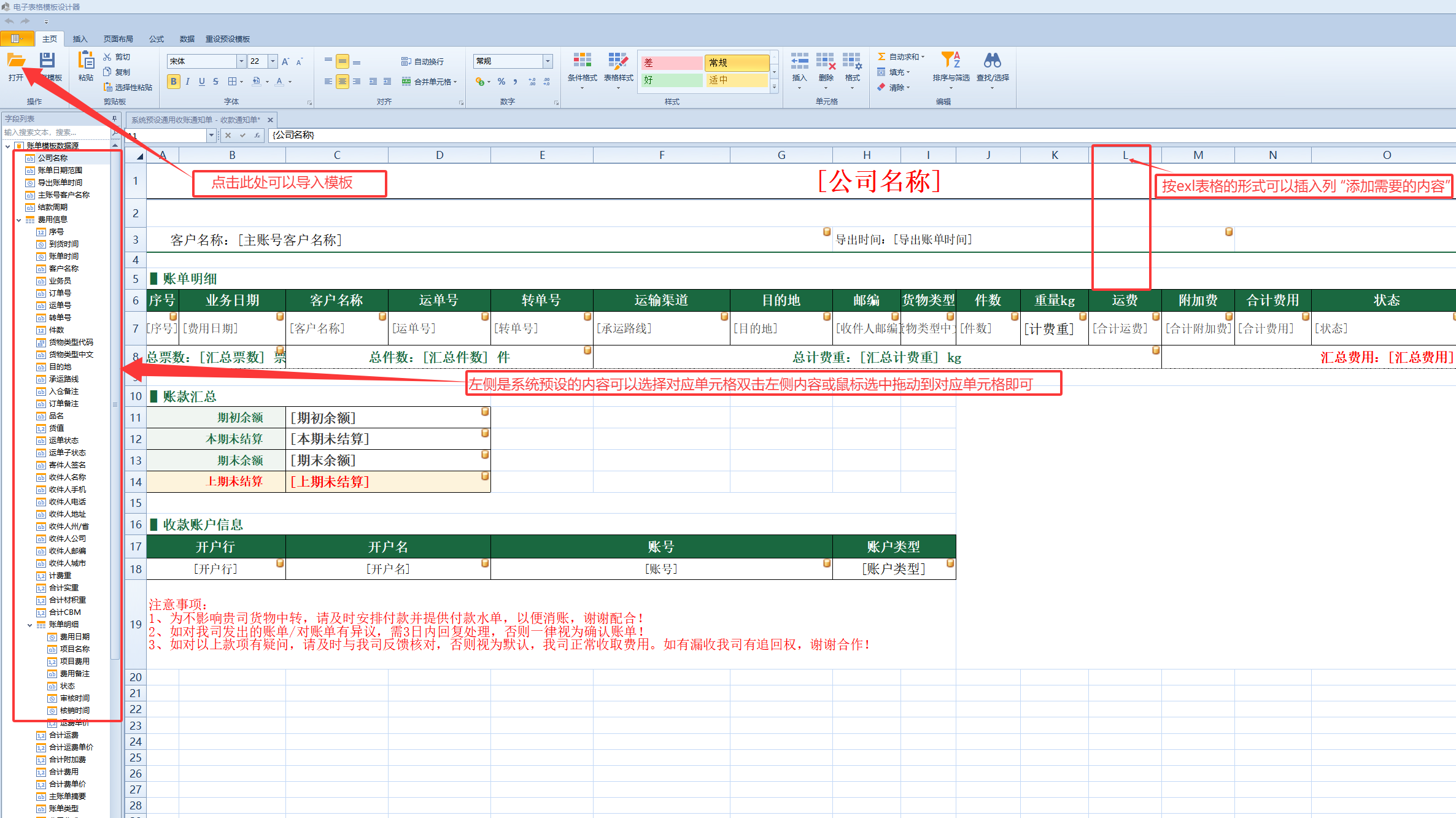Click the 粘贴 paste clipboard icon
This screenshot has width=1456, height=818.
[x=86, y=60]
